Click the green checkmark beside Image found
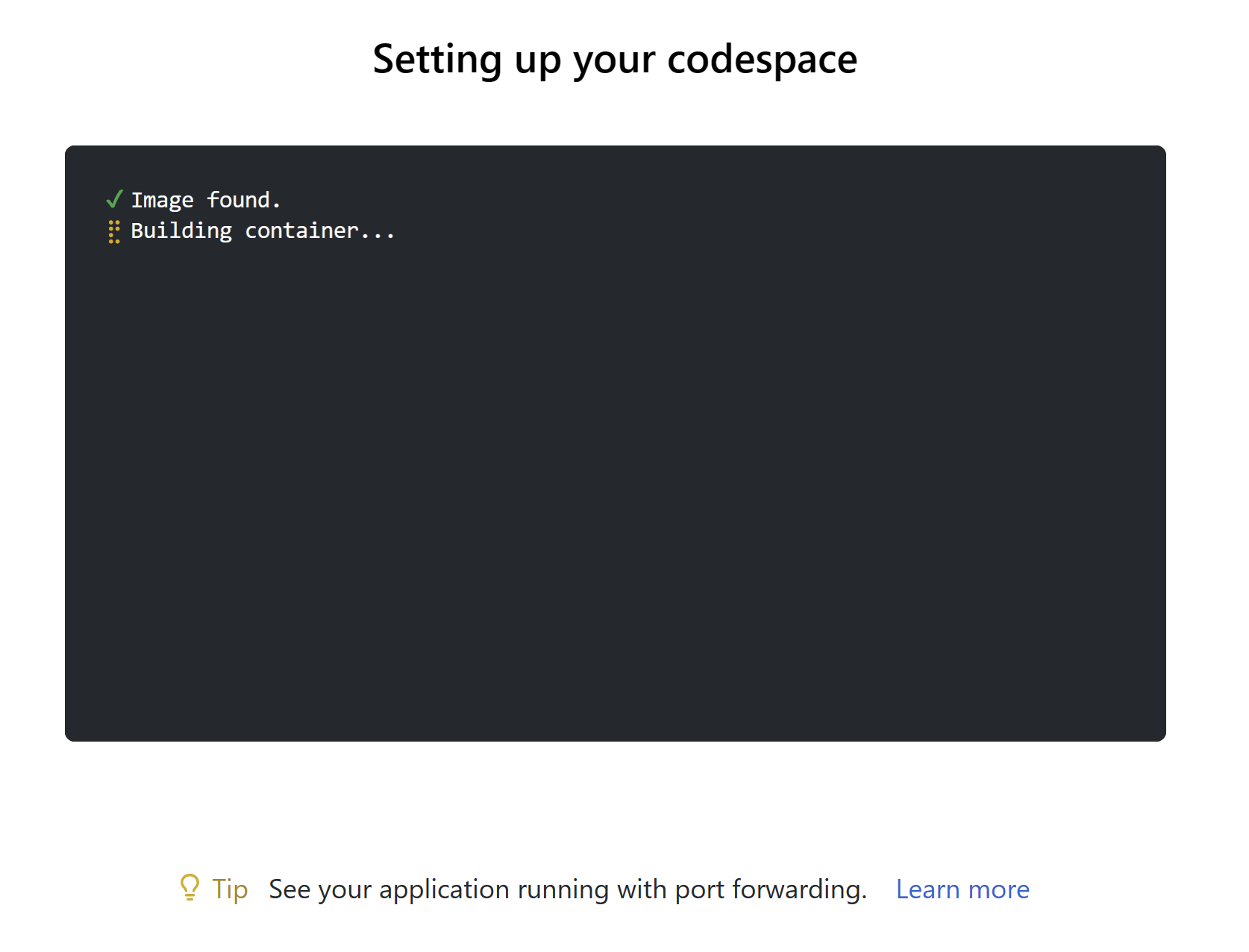 coord(114,199)
